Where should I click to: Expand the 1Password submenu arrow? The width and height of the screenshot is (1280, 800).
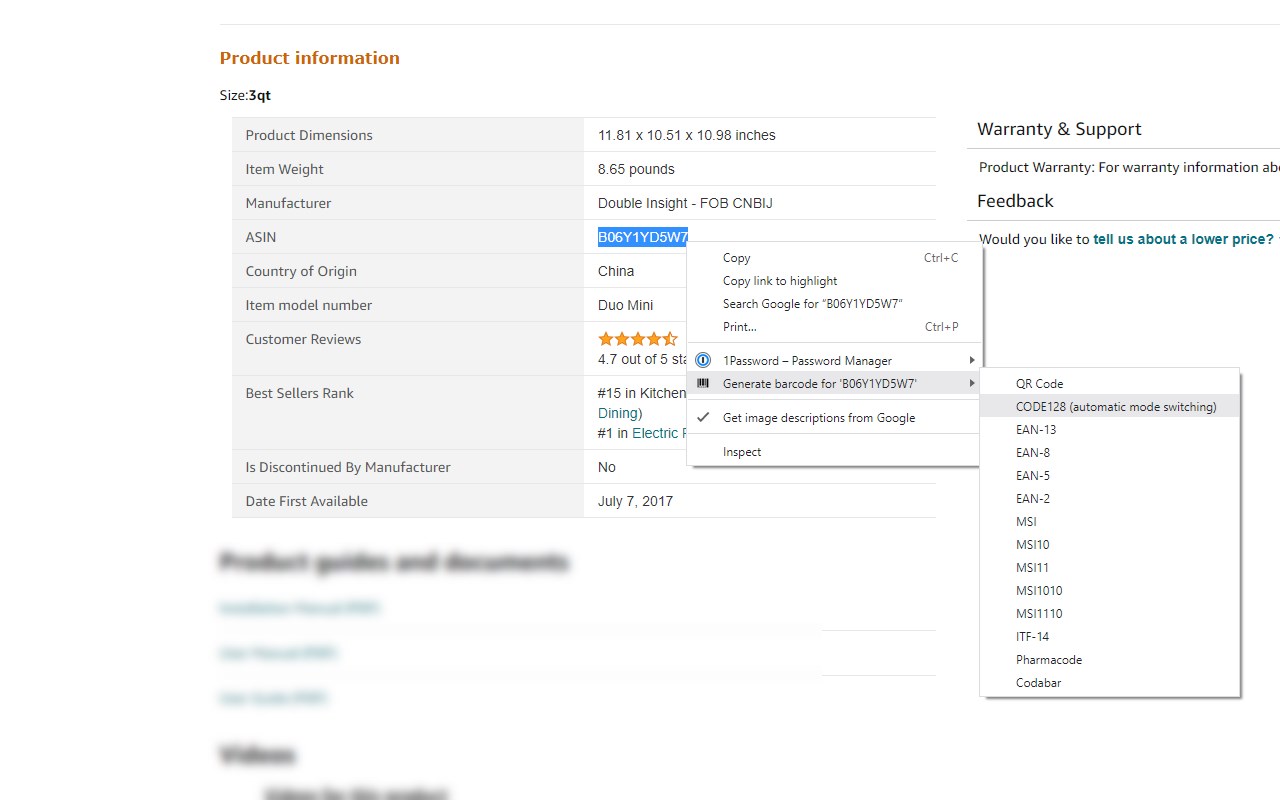(x=971, y=360)
